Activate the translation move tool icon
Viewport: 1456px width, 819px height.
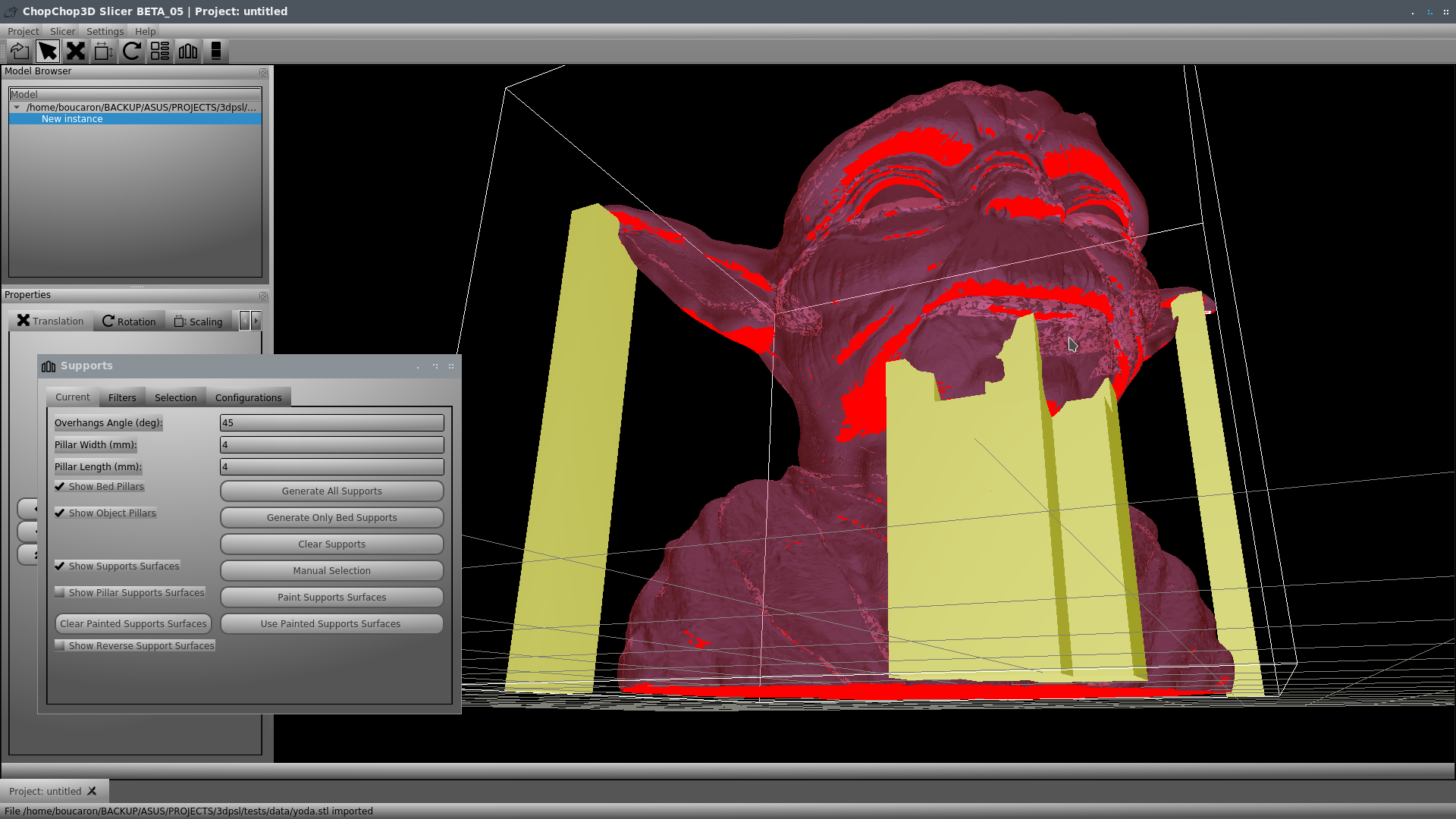click(x=75, y=51)
